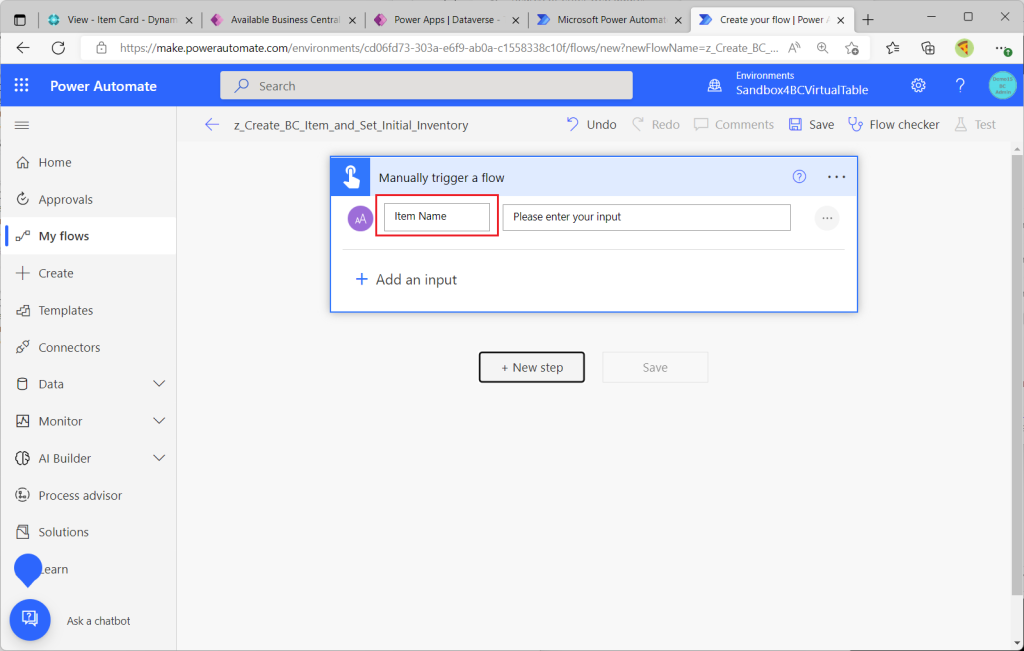This screenshot has height=651, width=1024.
Task: Click the back arrow beside flow name
Action: point(212,124)
